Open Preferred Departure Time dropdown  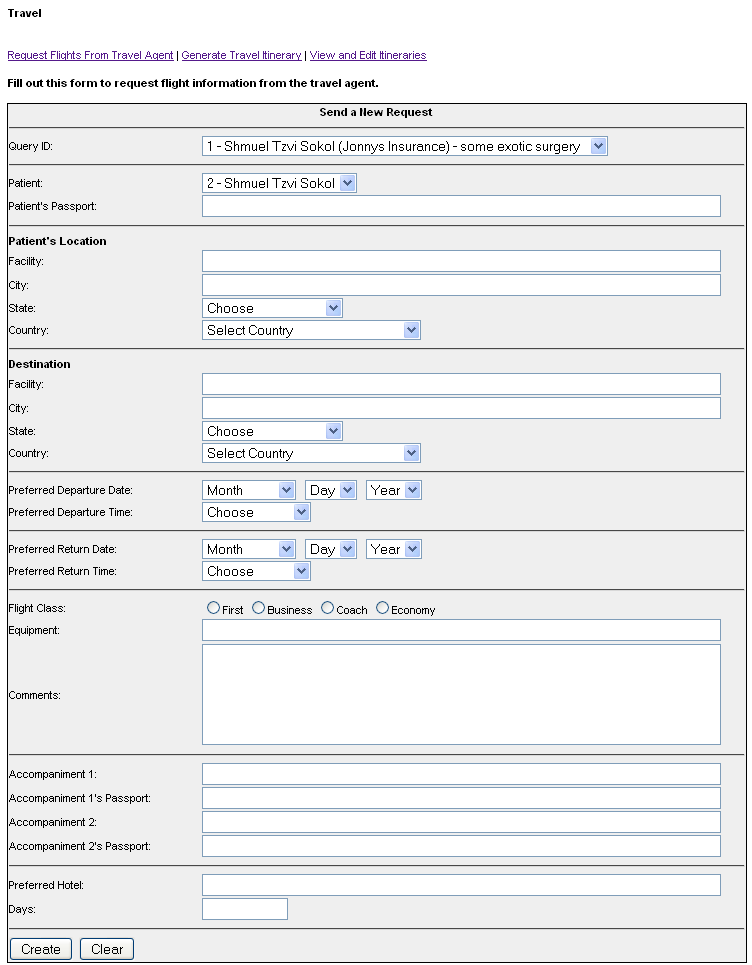click(x=256, y=512)
